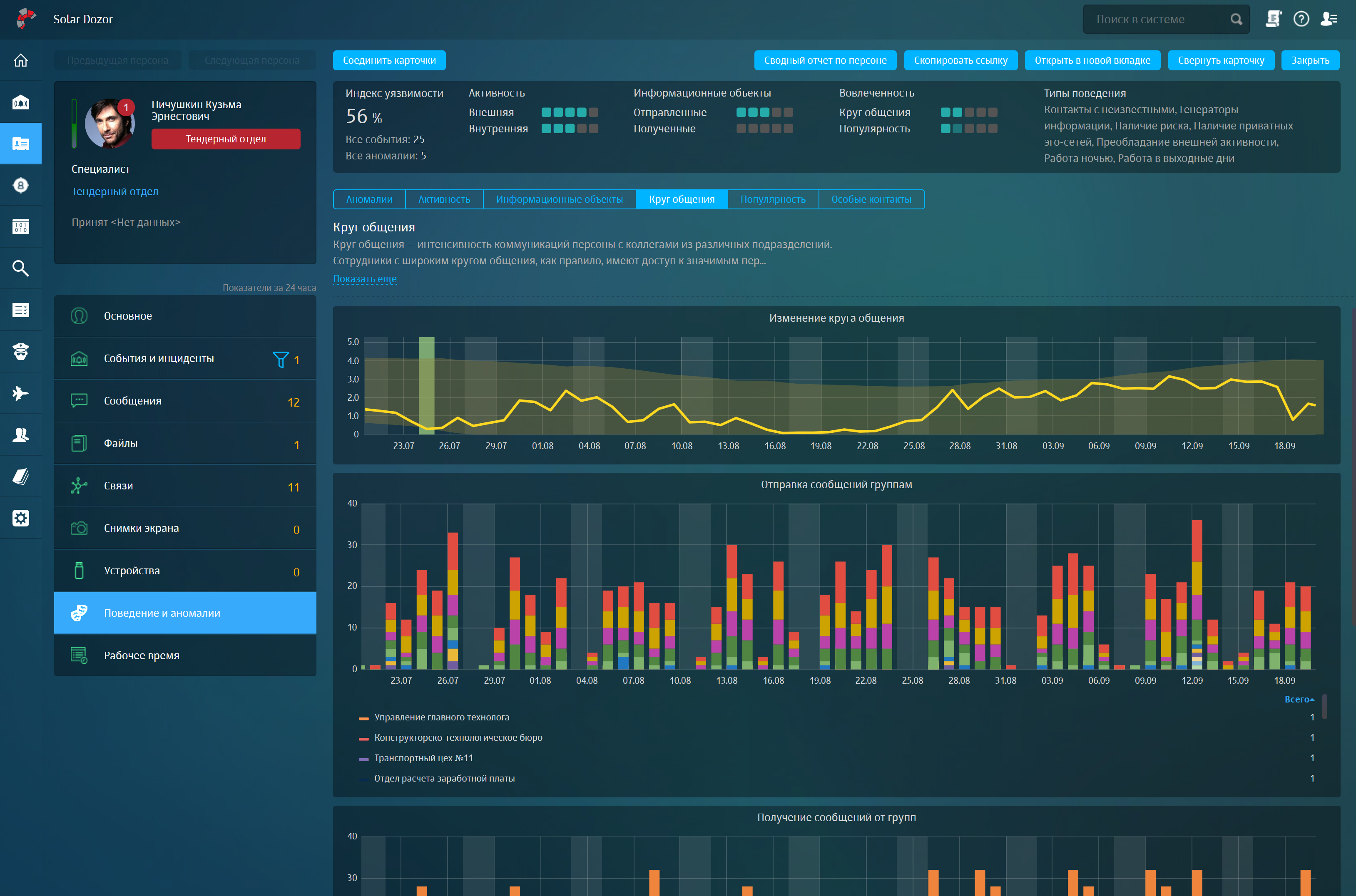The image size is (1356, 896).
Task: Open the magnifier search section in sidebar
Action: tap(20, 268)
